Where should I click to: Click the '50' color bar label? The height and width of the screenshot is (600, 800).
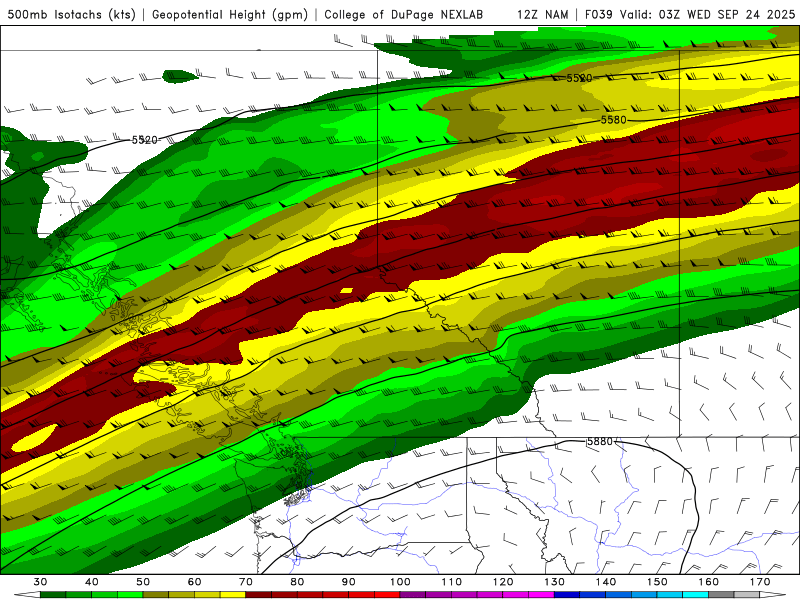(143, 582)
